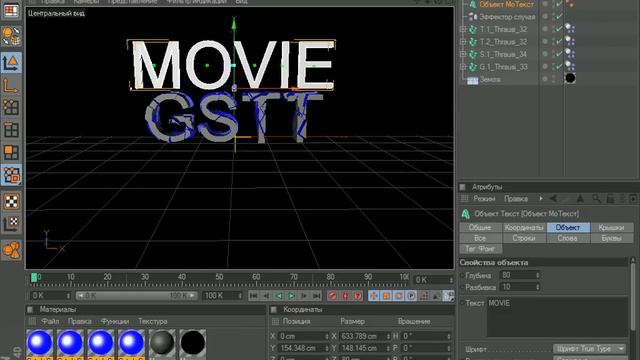The image size is (640, 360).
Task: Toggle the autokeying red button
Action: pos(345,296)
